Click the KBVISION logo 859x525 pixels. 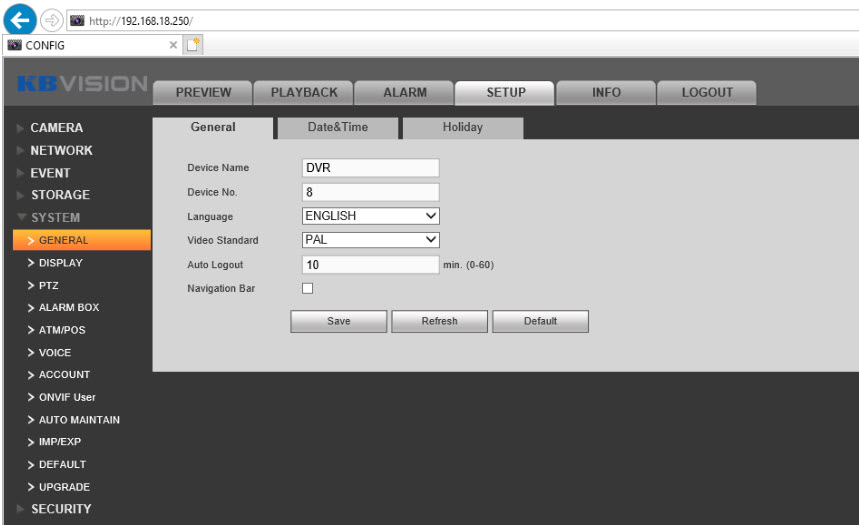[x=82, y=84]
